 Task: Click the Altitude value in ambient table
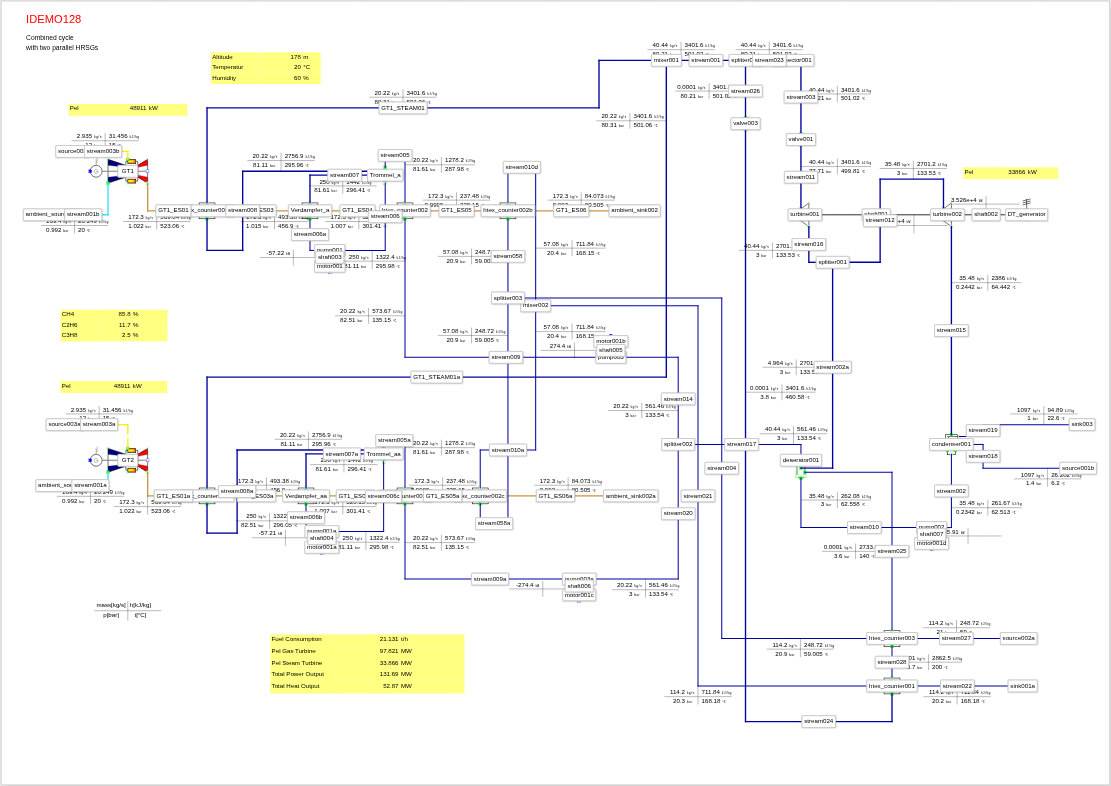pyautogui.click(x=299, y=57)
